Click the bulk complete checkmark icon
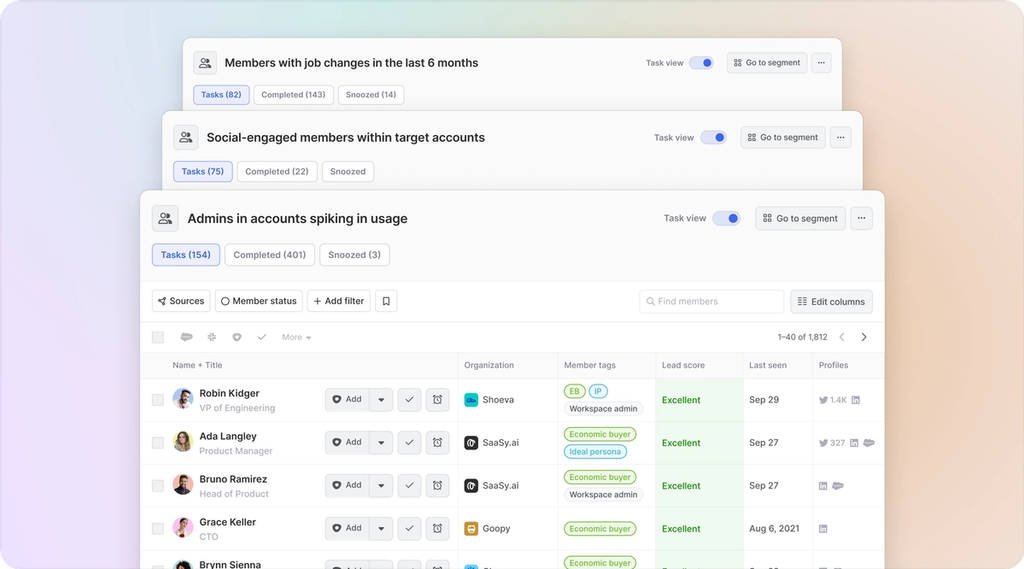The width and height of the screenshot is (1024, 569). pos(262,337)
